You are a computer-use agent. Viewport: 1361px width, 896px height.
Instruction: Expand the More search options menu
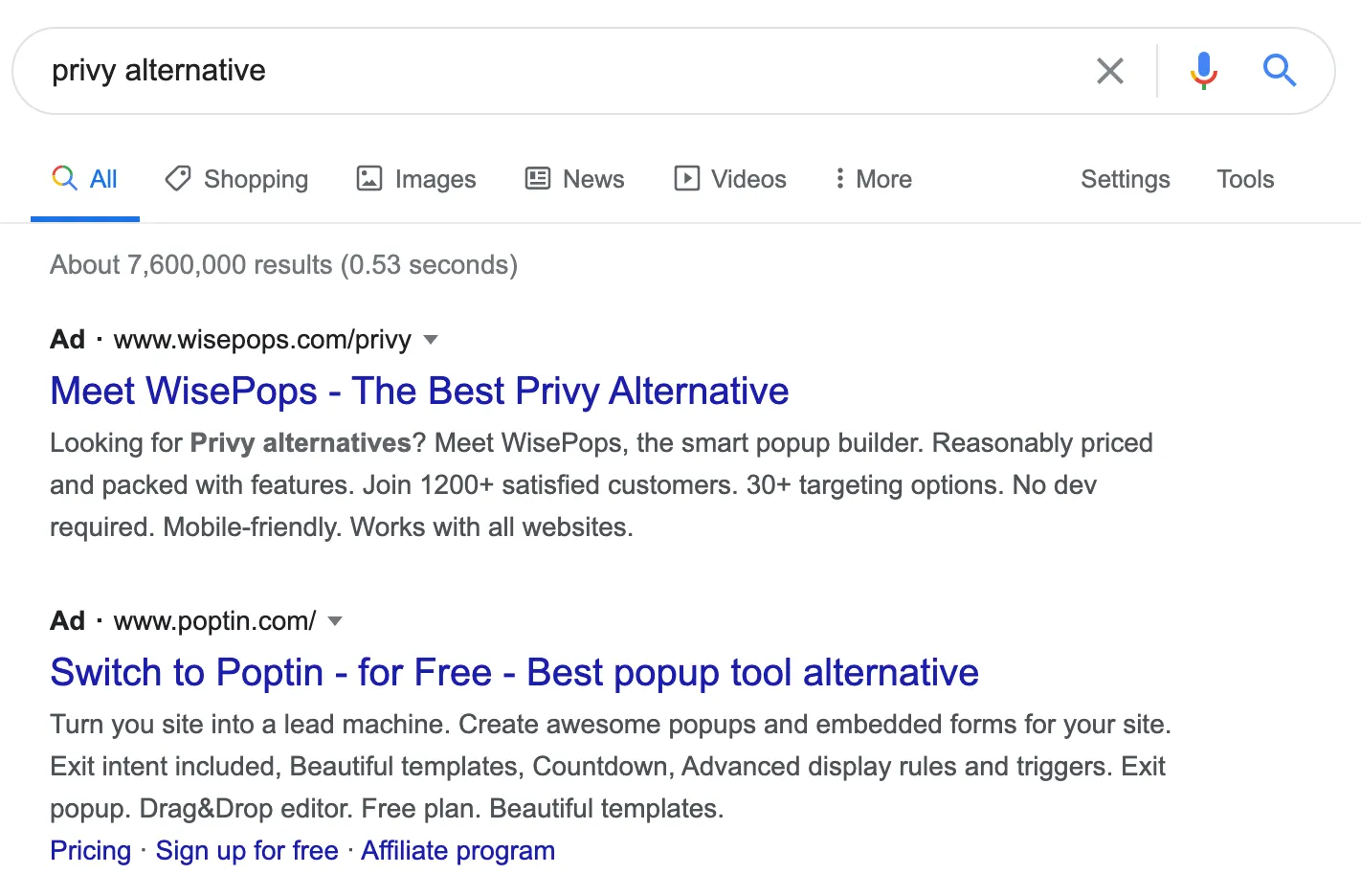(x=871, y=178)
